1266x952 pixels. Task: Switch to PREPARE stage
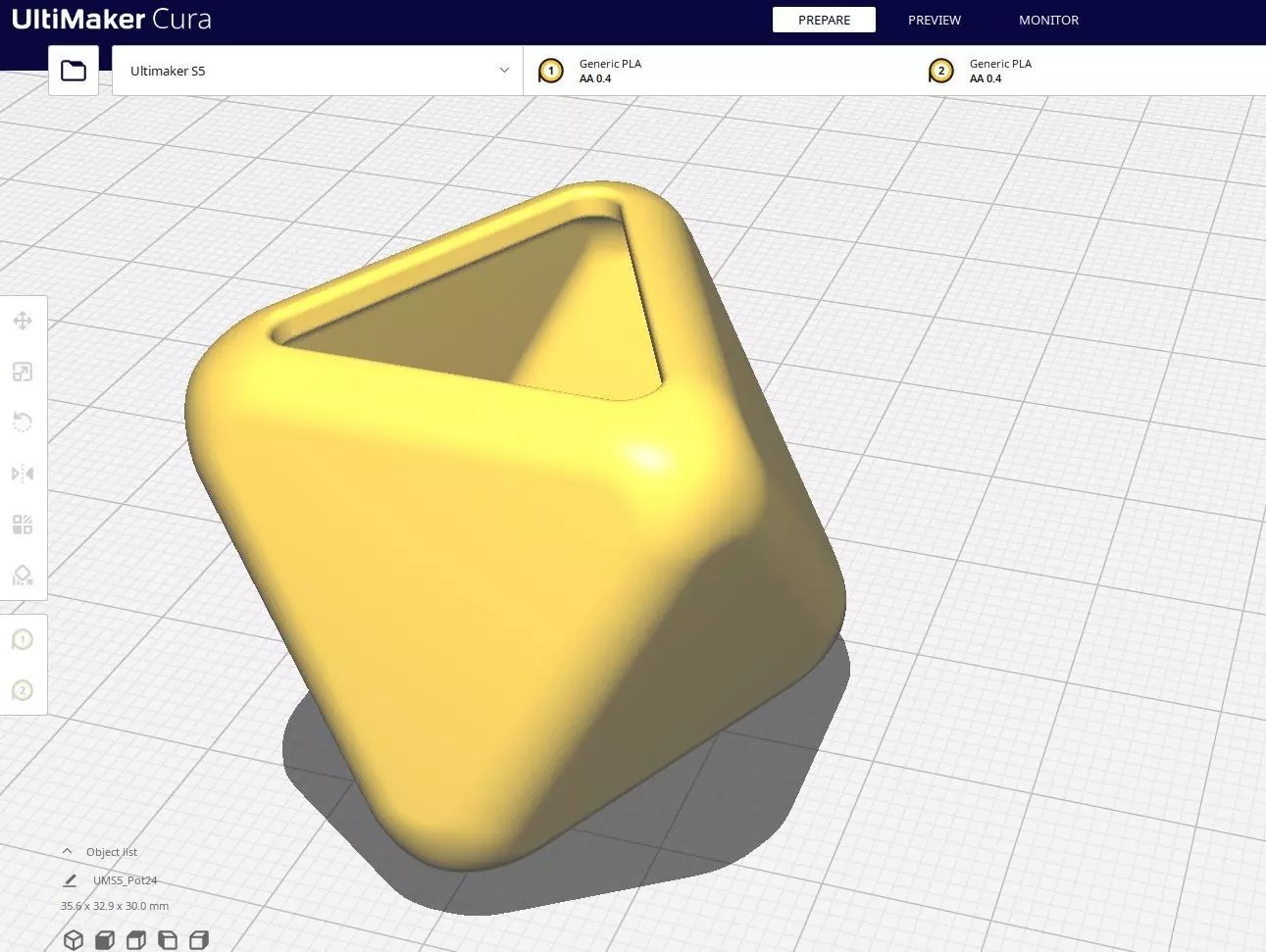(824, 20)
